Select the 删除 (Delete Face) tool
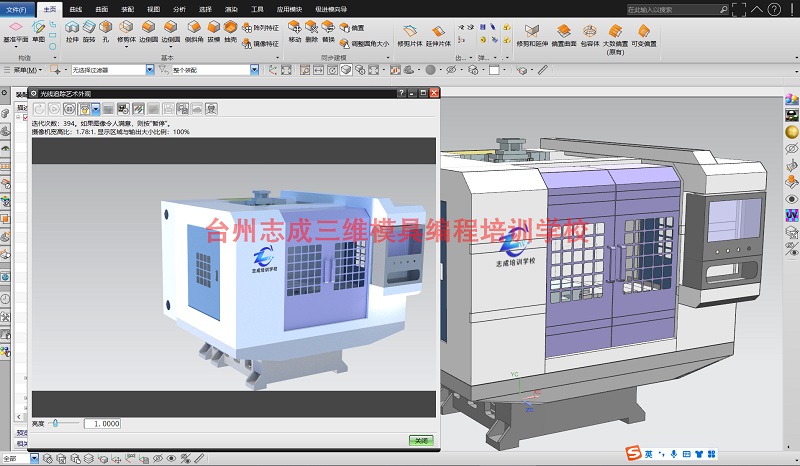This screenshot has width=800, height=466. tap(311, 31)
